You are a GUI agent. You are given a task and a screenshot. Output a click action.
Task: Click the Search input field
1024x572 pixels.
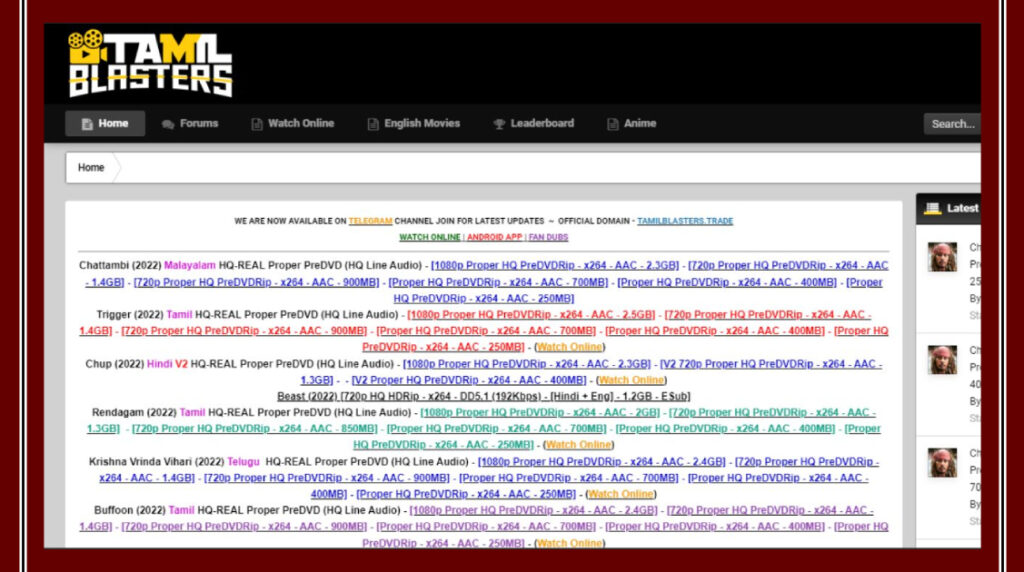click(952, 123)
